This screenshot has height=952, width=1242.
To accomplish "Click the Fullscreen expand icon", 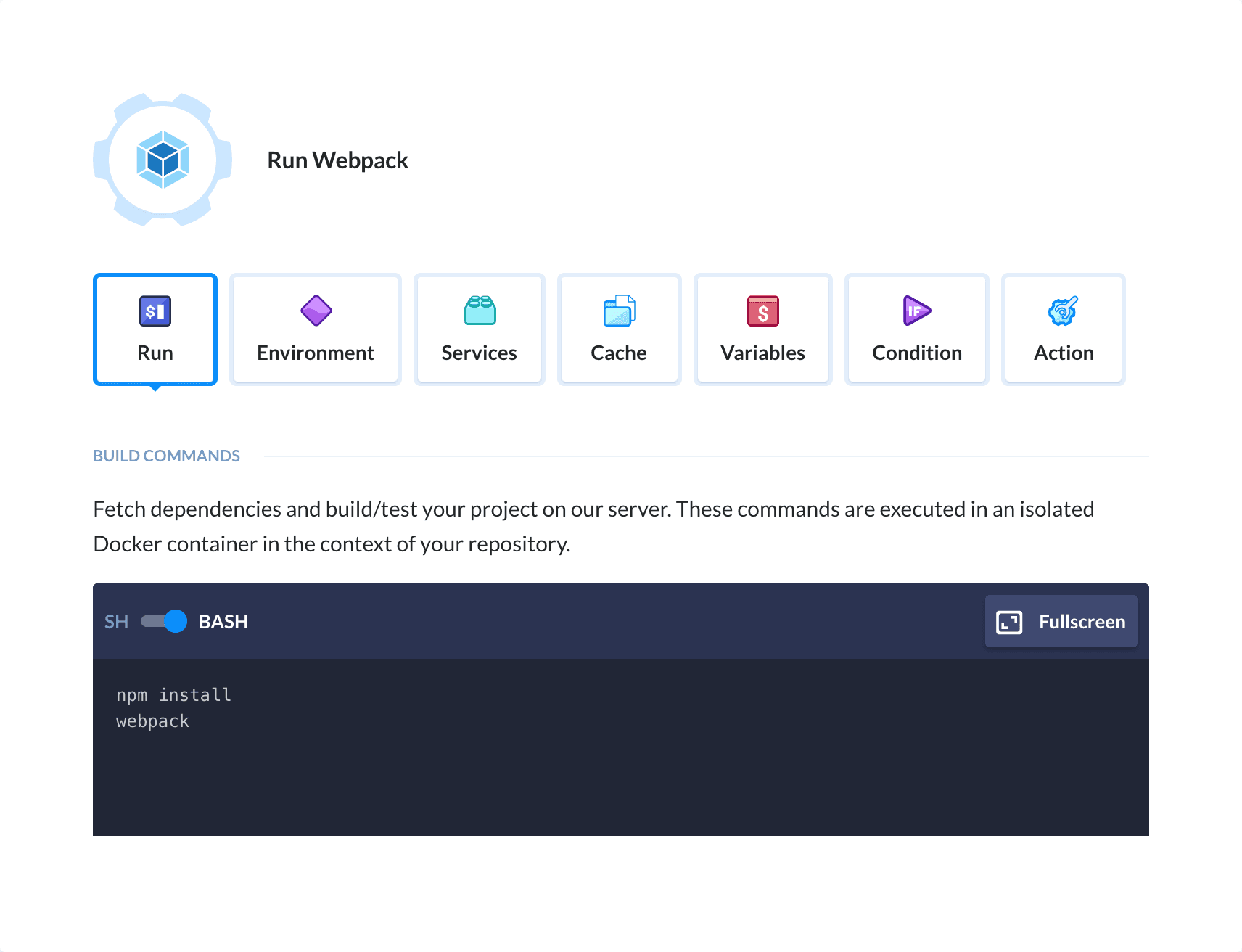I will pos(1008,621).
